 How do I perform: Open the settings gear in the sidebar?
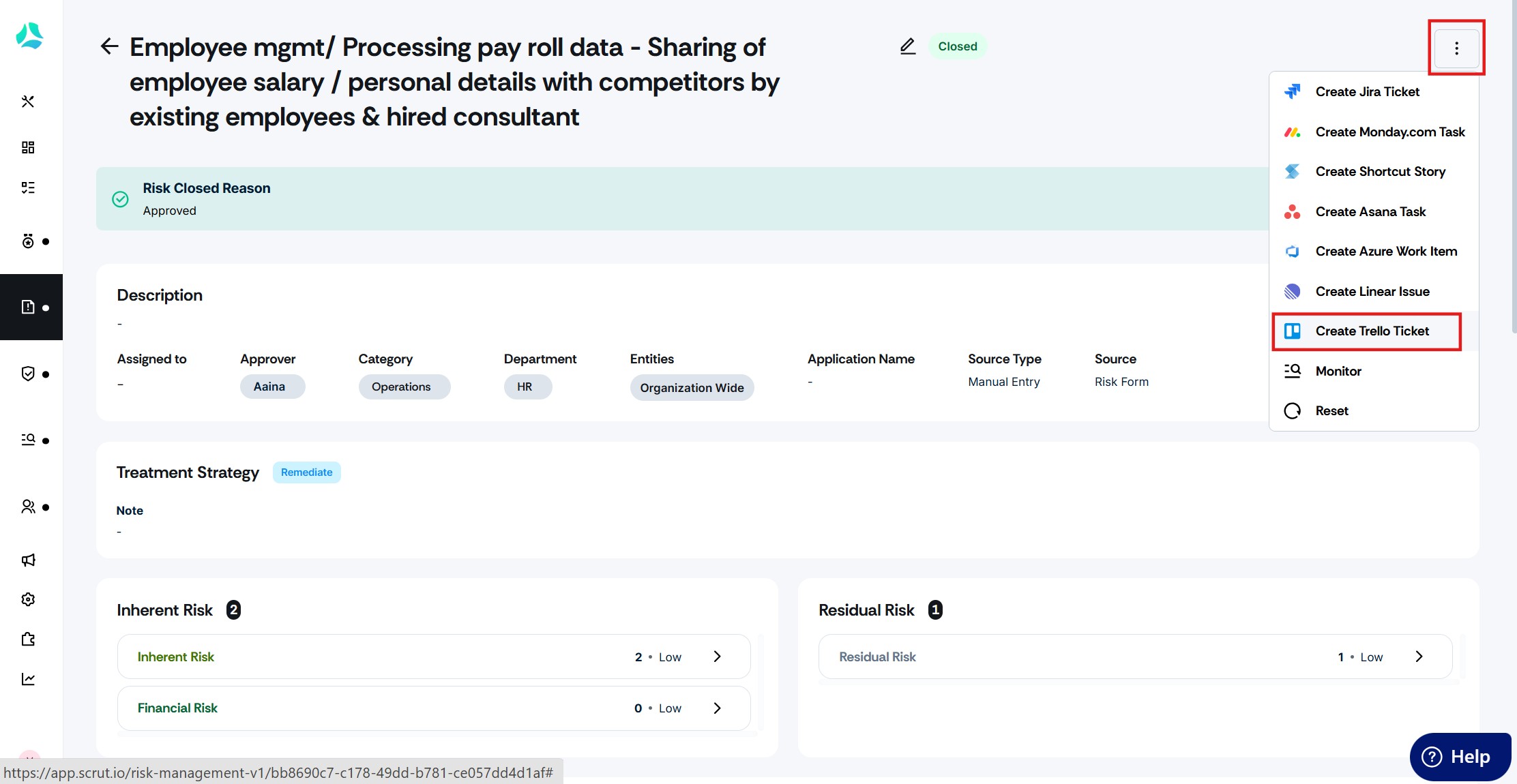click(x=28, y=599)
